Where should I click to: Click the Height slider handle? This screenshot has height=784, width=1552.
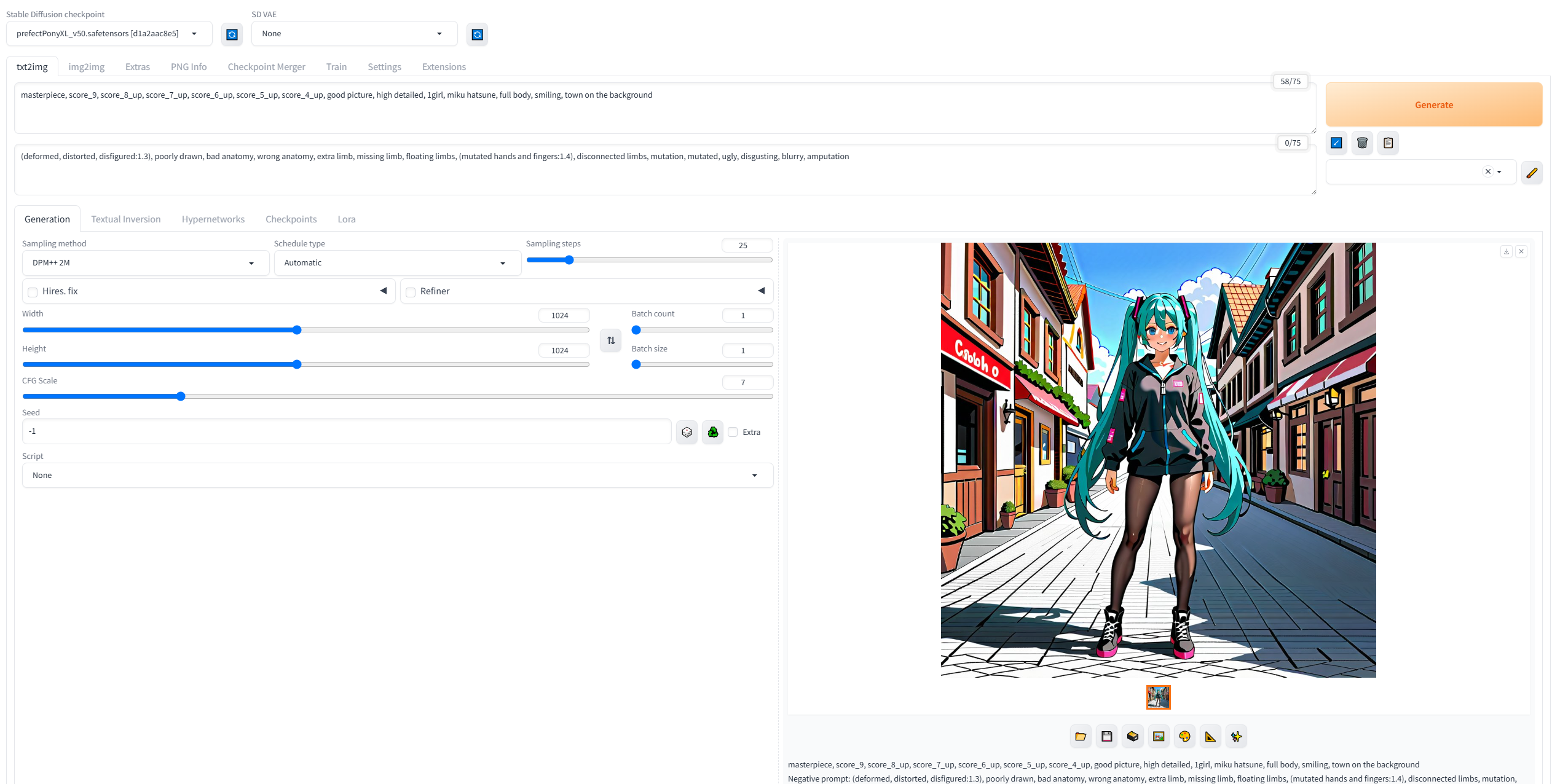(297, 364)
